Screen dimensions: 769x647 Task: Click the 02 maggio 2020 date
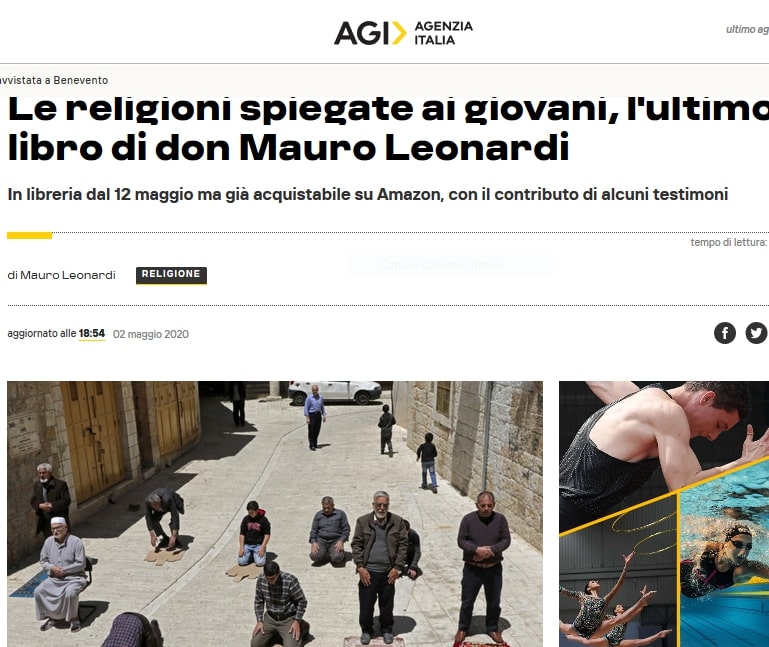tap(151, 334)
